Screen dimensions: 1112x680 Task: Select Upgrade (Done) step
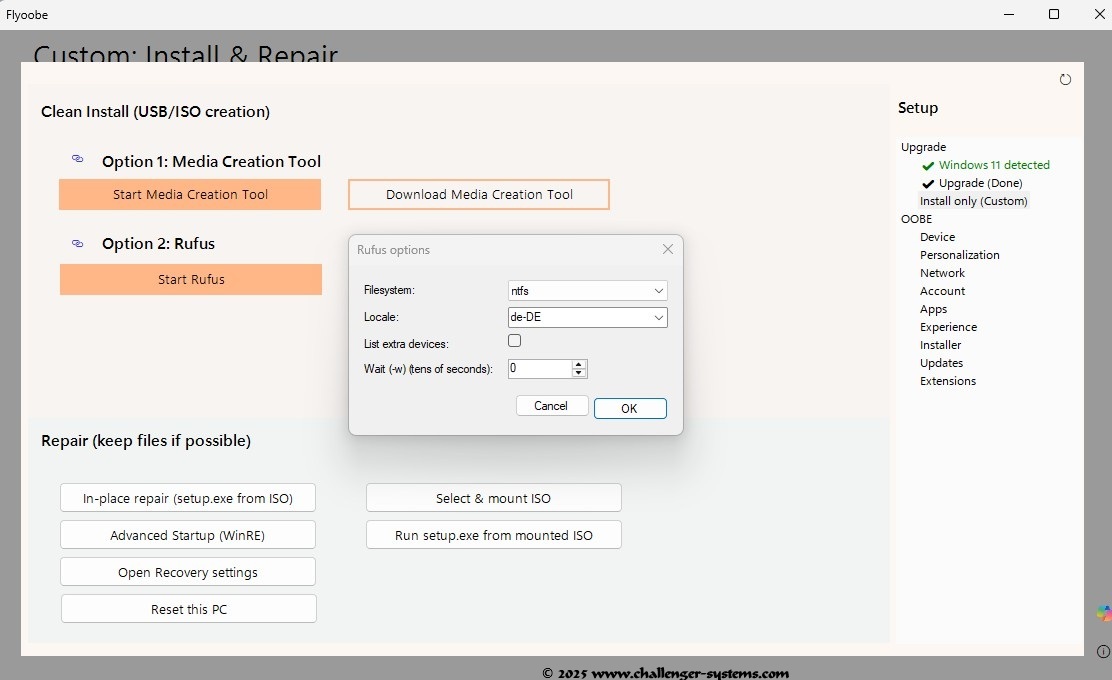click(980, 183)
